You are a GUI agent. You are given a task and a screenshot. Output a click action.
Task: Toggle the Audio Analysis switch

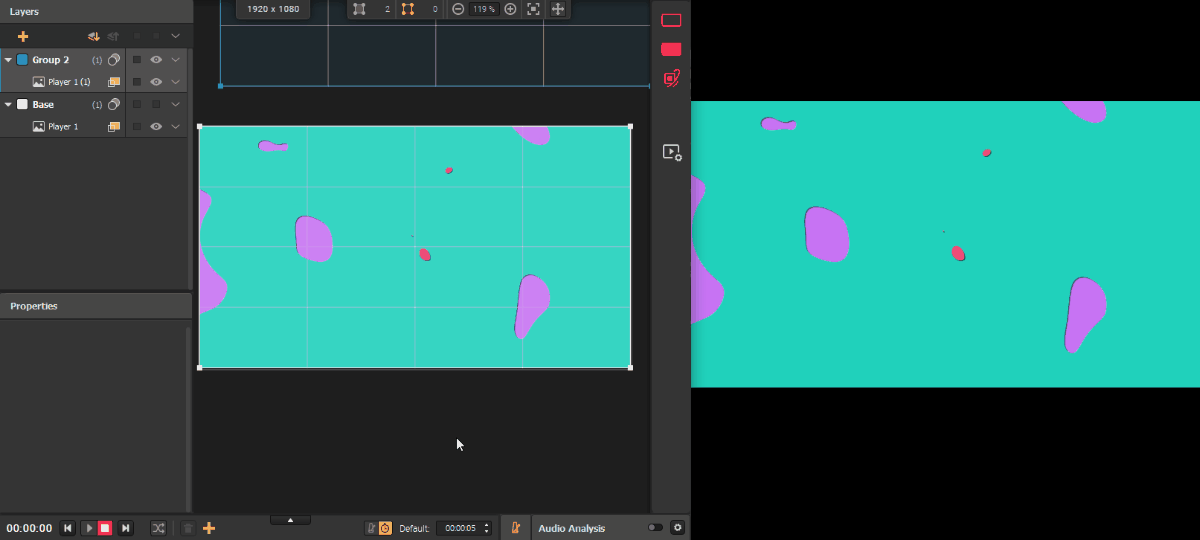click(655, 528)
